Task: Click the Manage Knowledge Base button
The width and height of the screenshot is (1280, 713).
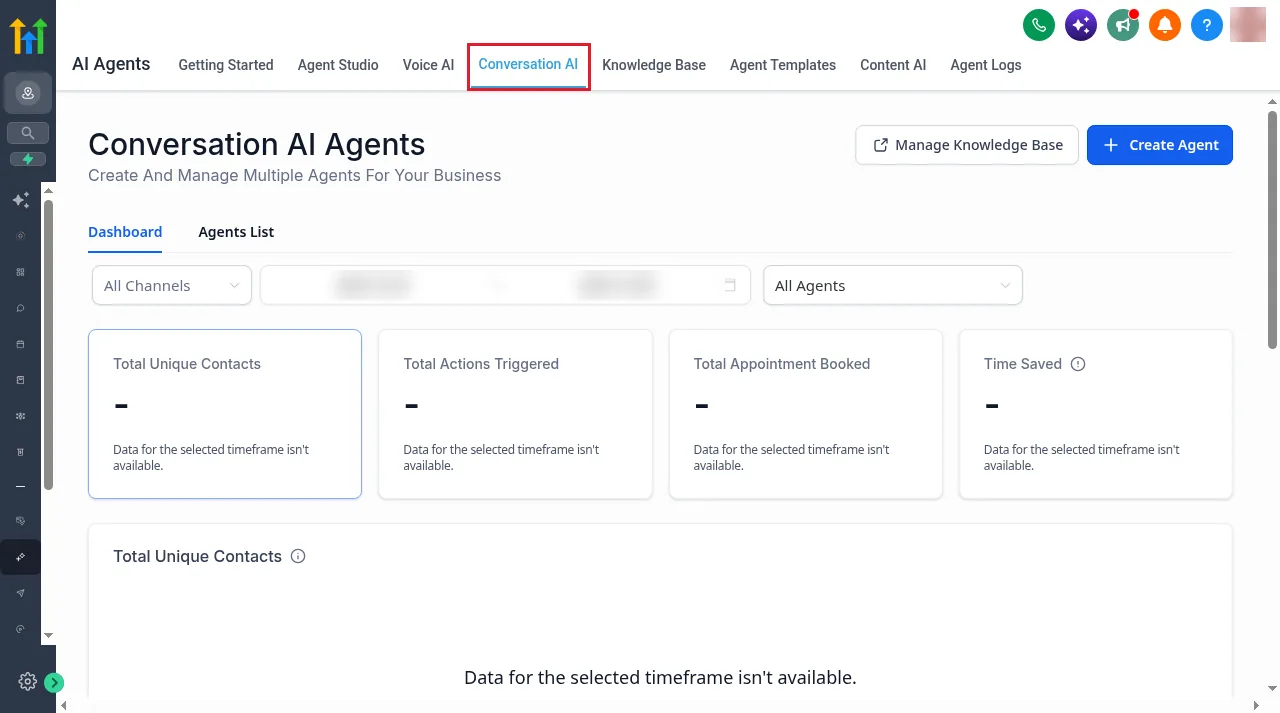Action: (967, 145)
